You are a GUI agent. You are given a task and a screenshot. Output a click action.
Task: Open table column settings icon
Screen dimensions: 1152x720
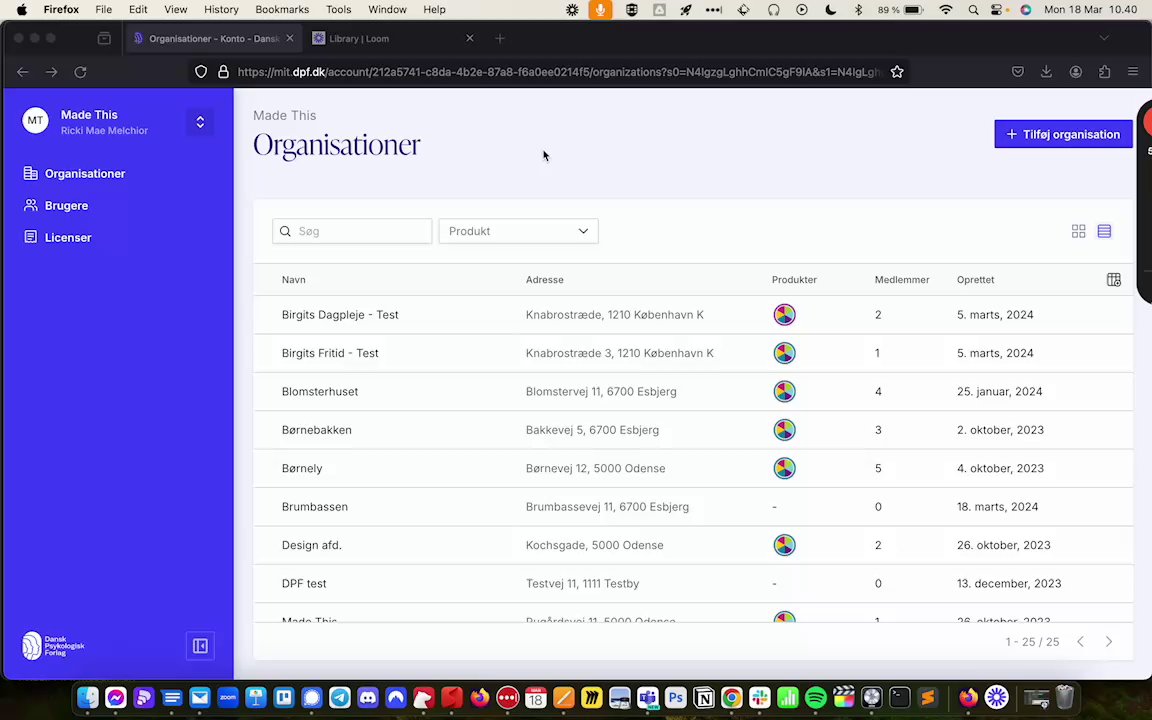1113,280
